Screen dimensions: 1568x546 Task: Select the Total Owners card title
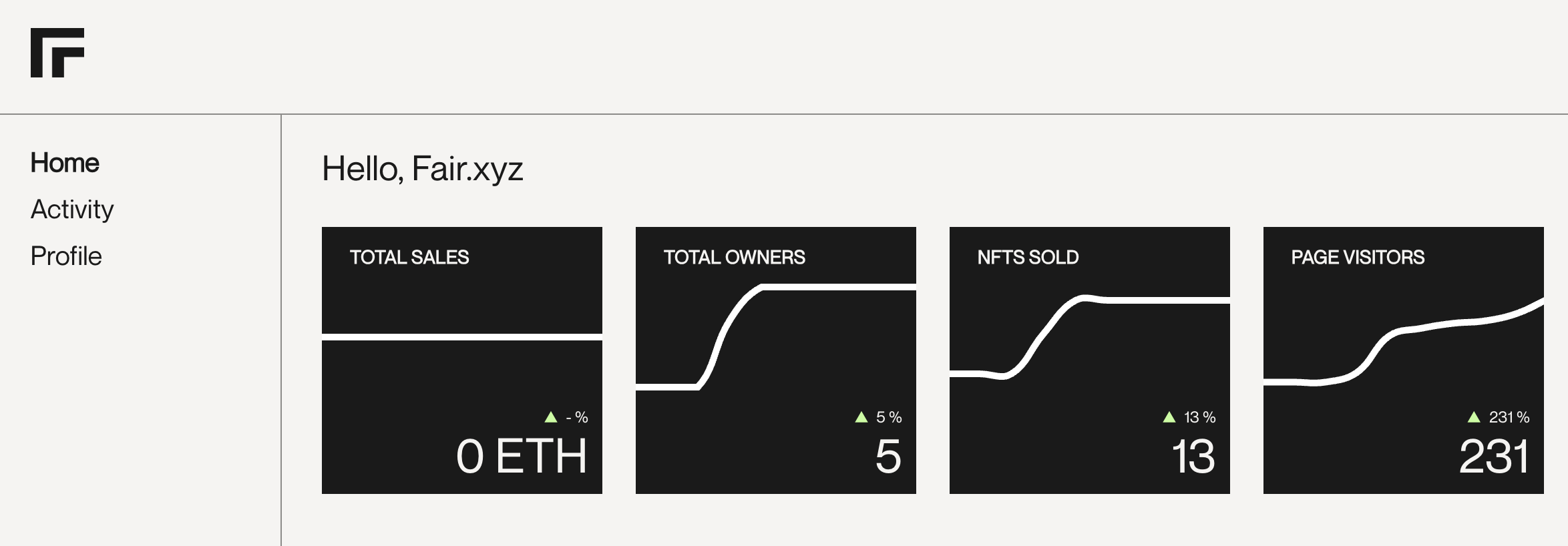(x=734, y=258)
